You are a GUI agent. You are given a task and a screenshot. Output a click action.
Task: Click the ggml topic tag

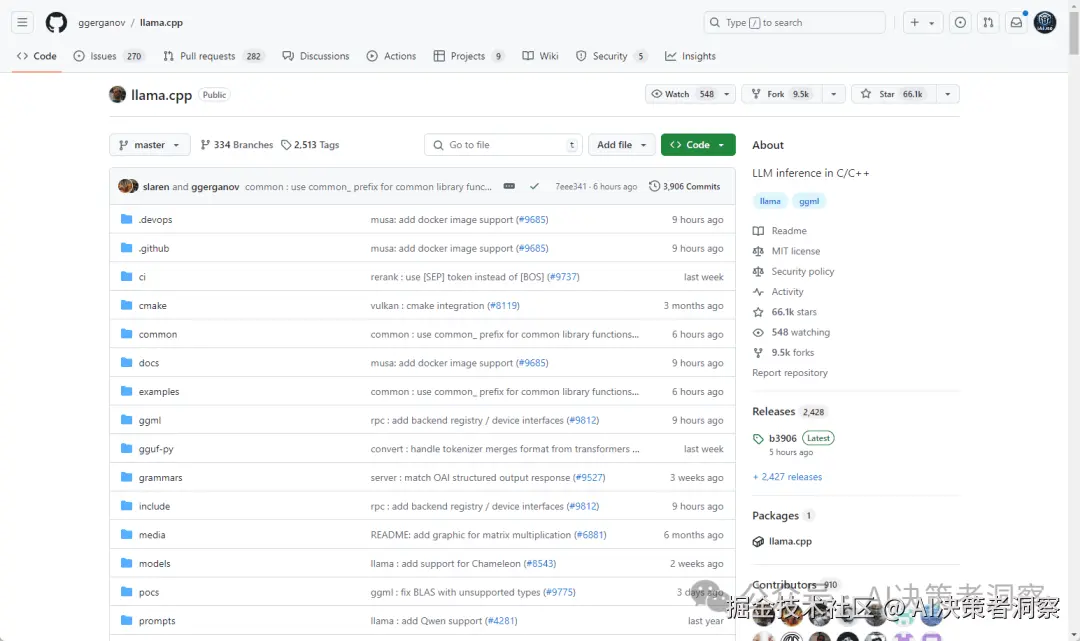(809, 201)
